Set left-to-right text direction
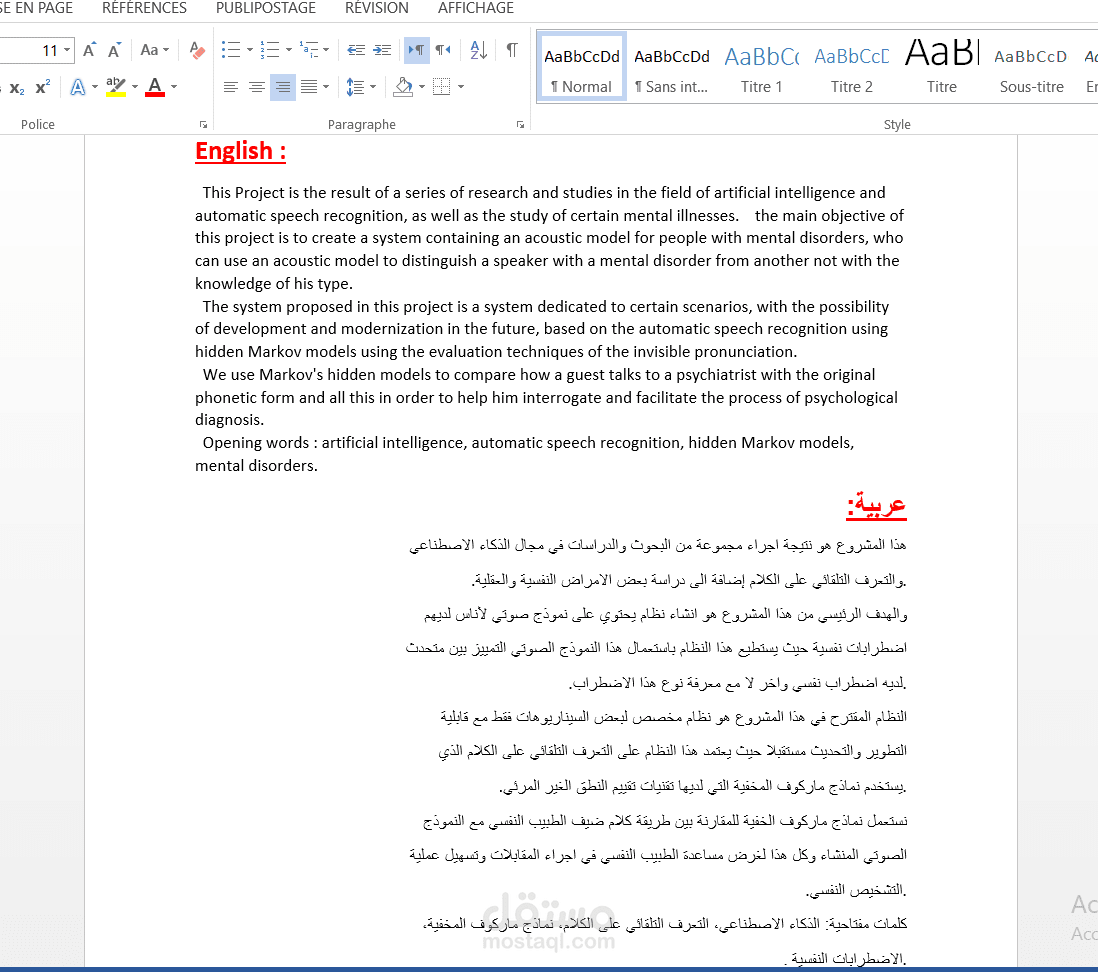1098x972 pixels. click(x=417, y=50)
